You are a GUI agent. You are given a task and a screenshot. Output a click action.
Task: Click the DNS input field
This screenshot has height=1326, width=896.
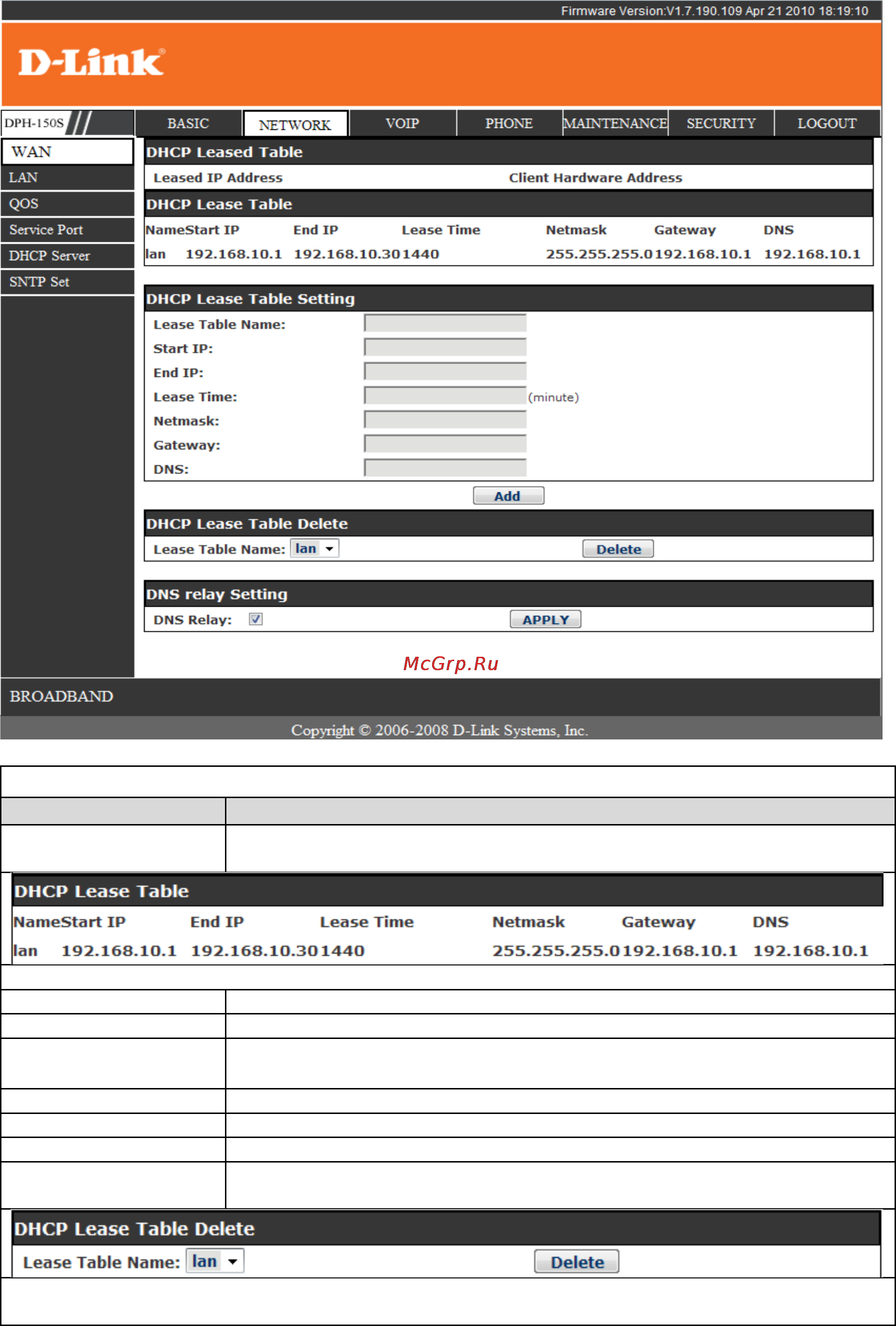[445, 468]
